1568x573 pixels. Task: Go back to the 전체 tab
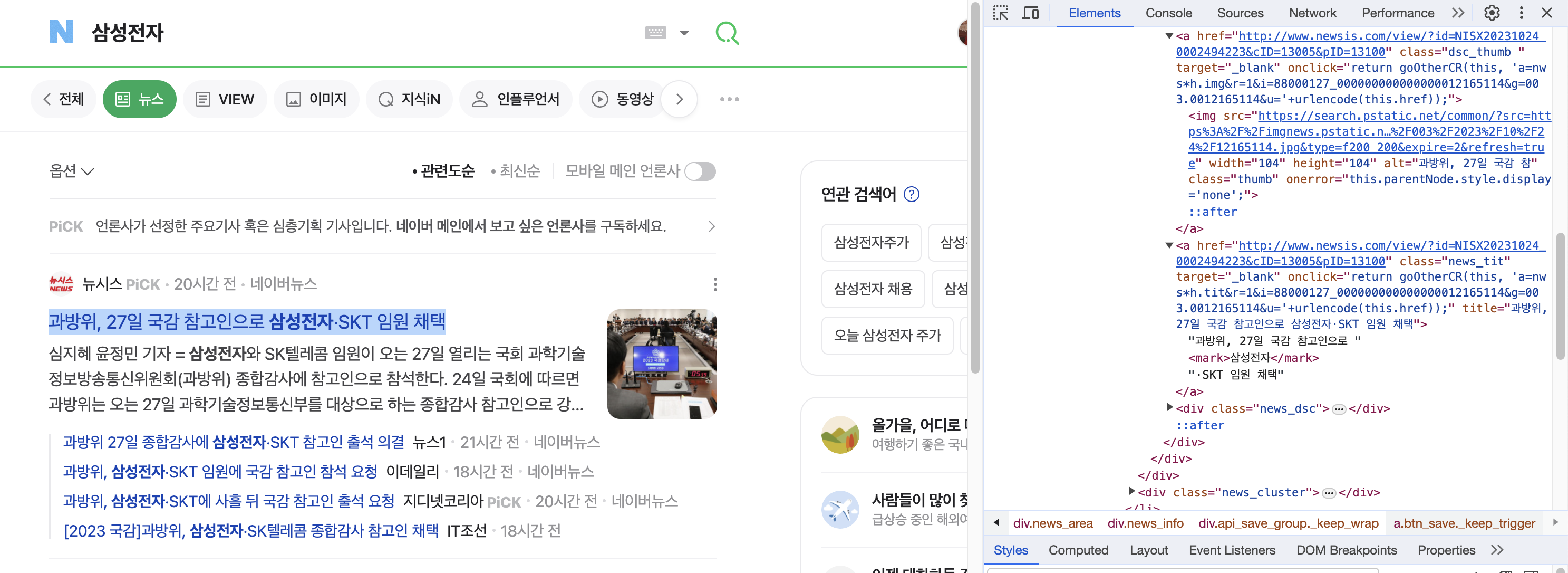coord(63,99)
